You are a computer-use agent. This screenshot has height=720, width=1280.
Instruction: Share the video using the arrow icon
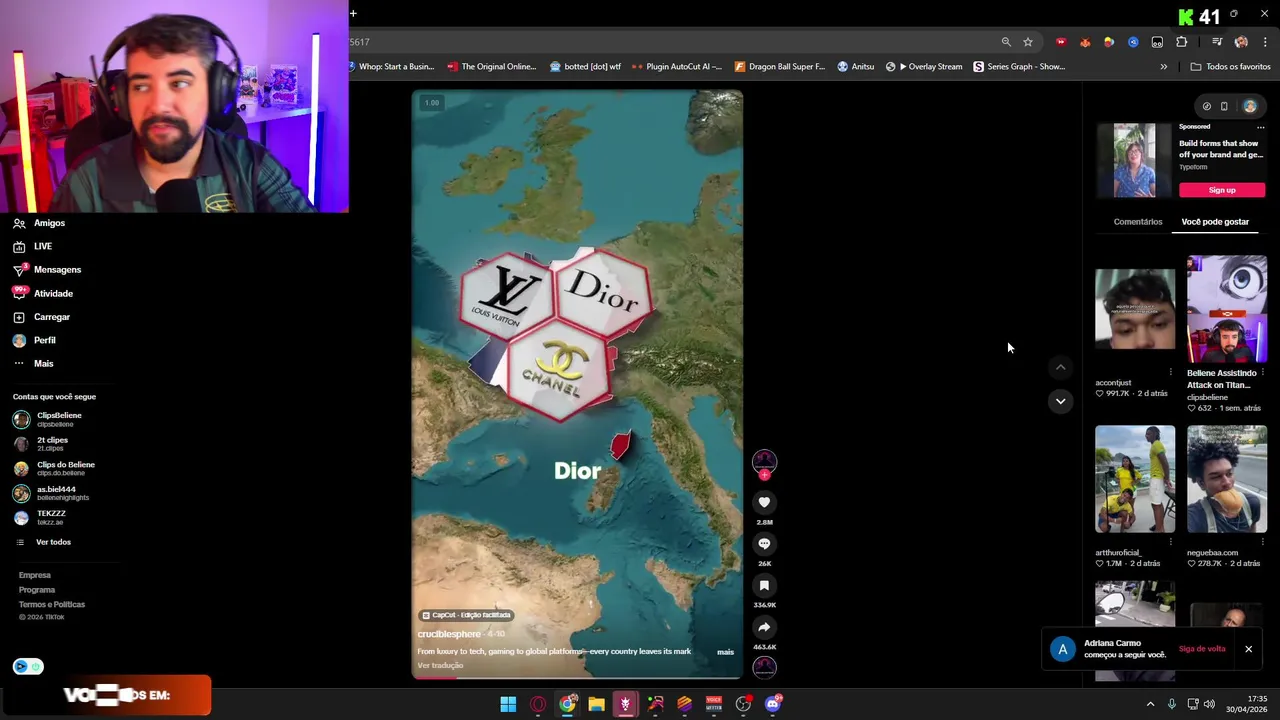pos(764,627)
